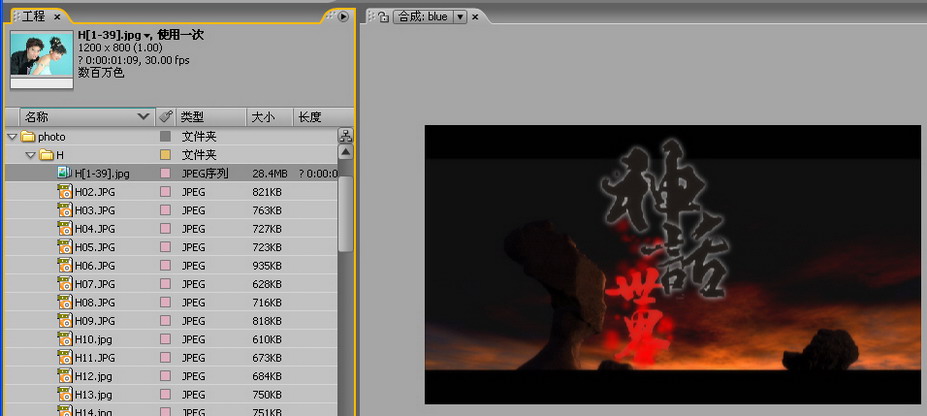Screen dimensions: 927x416
Task: Click the H02.JPG file icon
Action: tap(64, 191)
